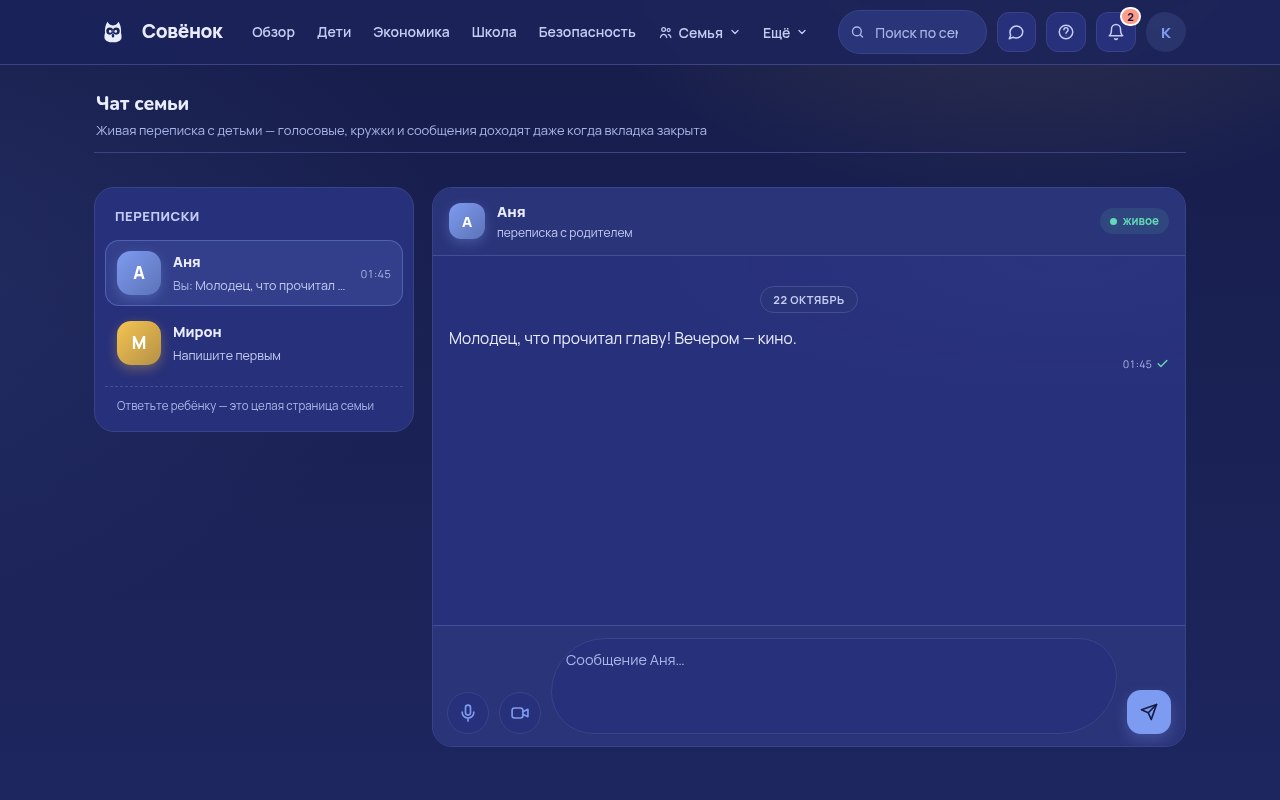Click Мирон's yellow avatar in conversations list
The height and width of the screenshot is (800, 1280).
click(139, 343)
